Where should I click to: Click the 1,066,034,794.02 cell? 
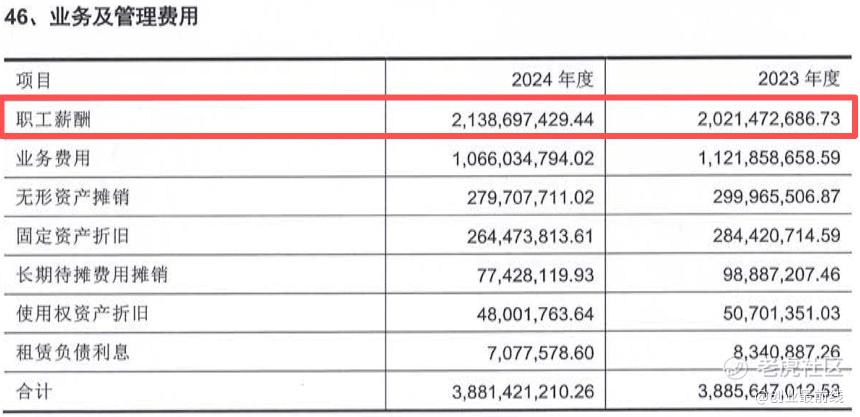coord(523,158)
